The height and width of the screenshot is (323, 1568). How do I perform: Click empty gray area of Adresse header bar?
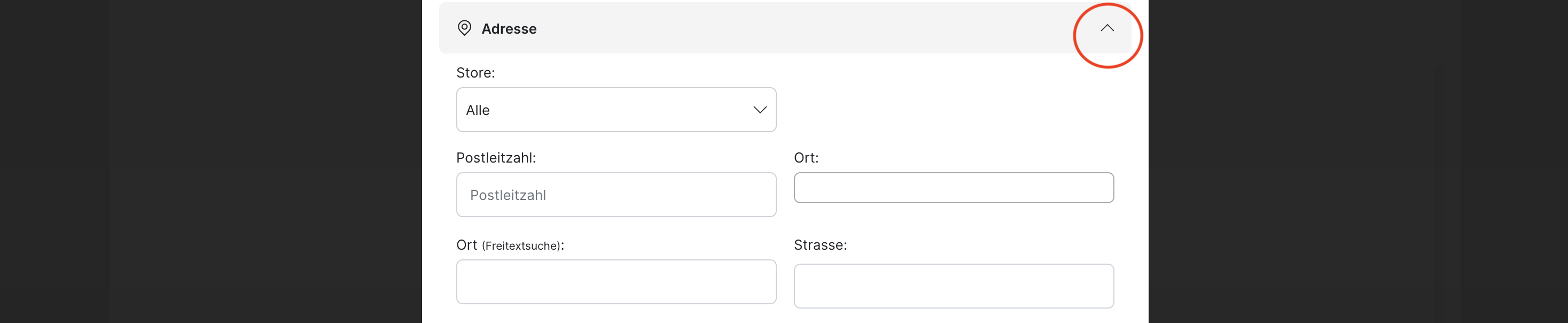(x=791, y=28)
